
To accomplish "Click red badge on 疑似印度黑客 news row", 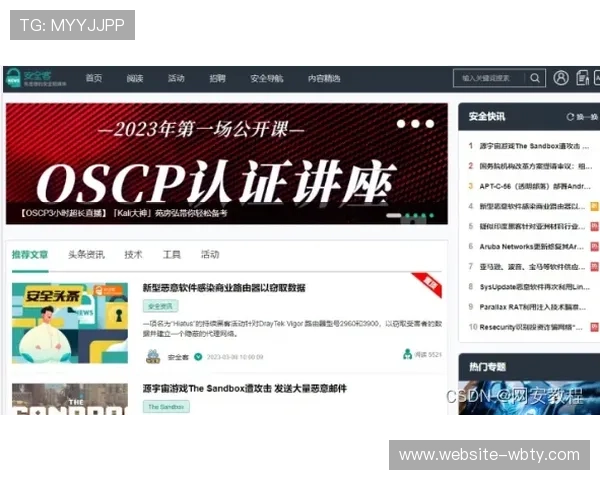I will 594,226.
